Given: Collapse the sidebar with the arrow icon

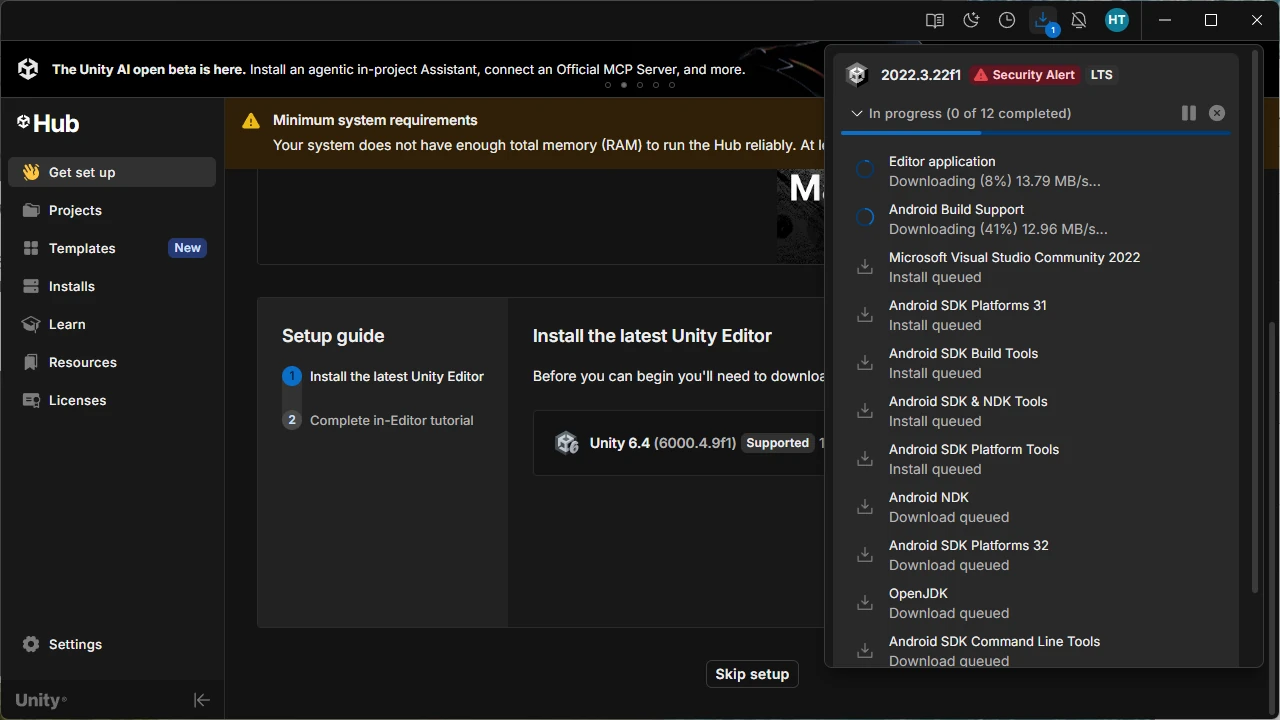Looking at the screenshot, I should [202, 700].
